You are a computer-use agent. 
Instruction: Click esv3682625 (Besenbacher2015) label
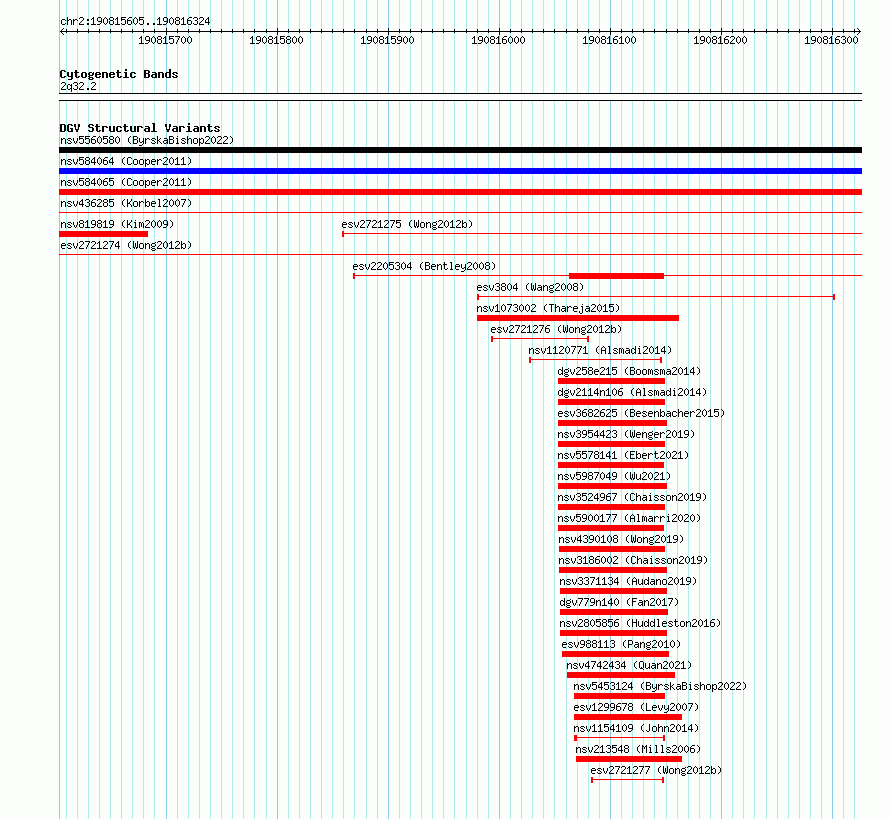641,413
